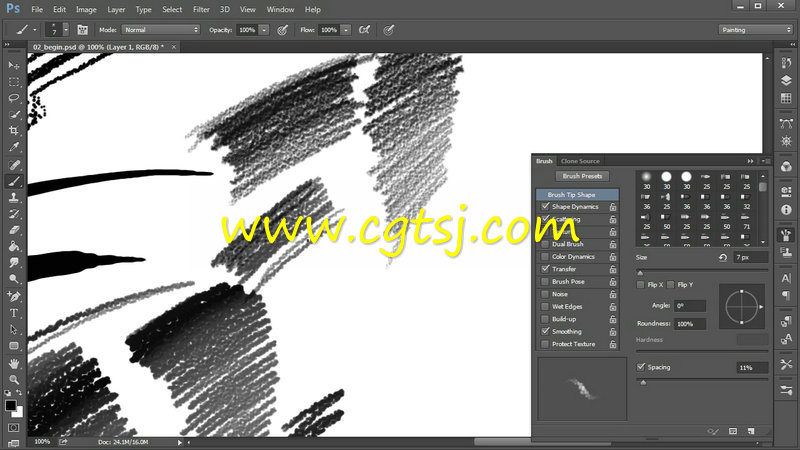Expand the Painting workspace dropdown
Screen dimensions: 800x450
755,30
